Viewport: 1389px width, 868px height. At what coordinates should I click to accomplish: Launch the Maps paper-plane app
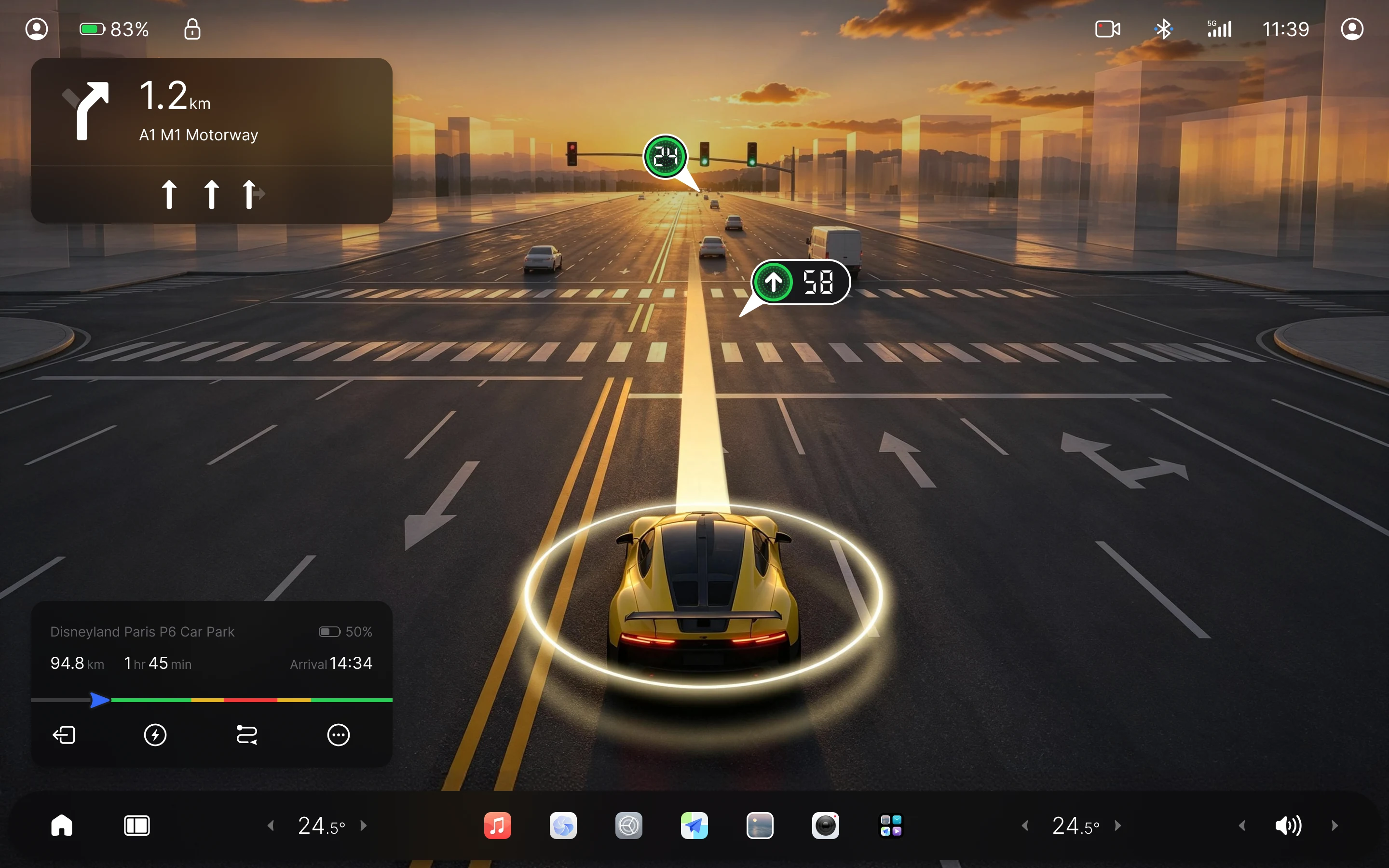coord(694,826)
